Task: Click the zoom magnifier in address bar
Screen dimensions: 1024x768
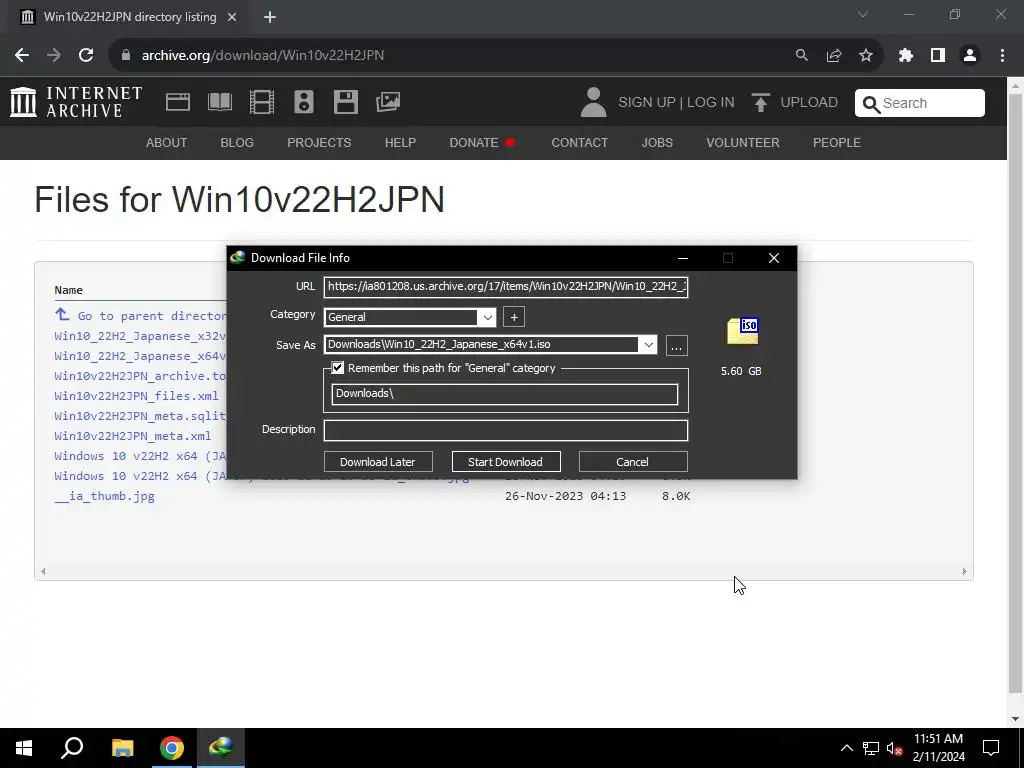Action: (802, 56)
